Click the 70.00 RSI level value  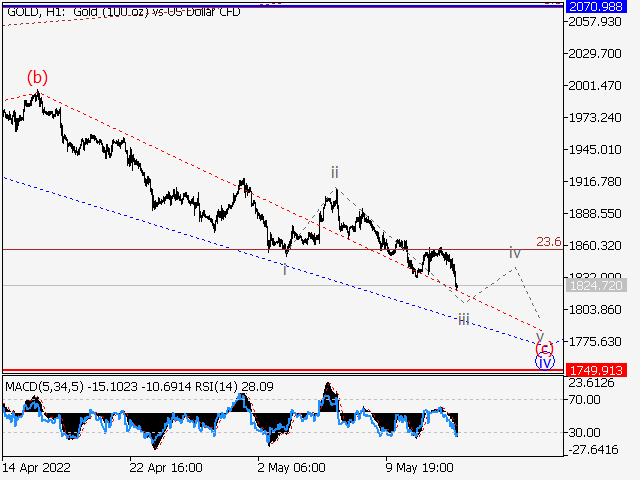pos(584,400)
